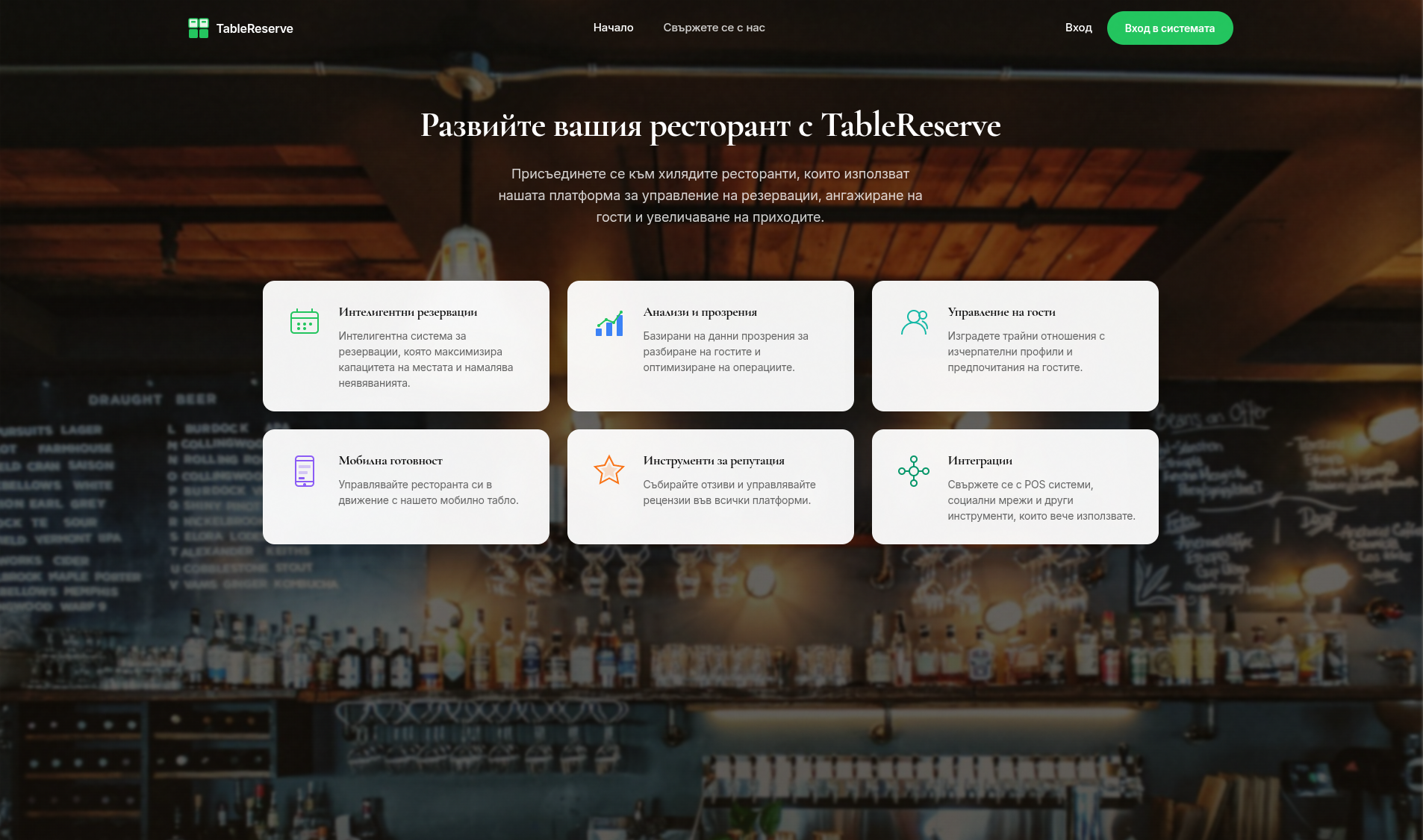The height and width of the screenshot is (840, 1423).
Task: Click the bar chart icon for Анализи и прозрения
Action: [609, 323]
